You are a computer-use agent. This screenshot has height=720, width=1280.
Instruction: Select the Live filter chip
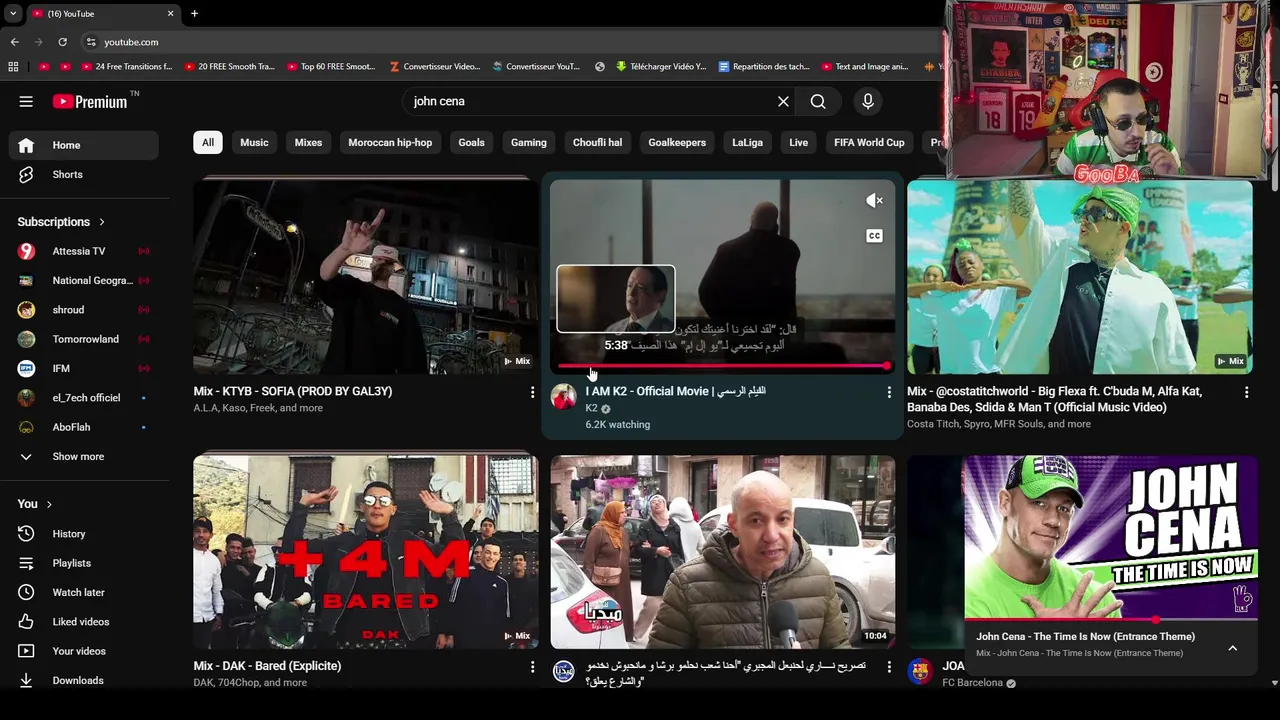(798, 143)
